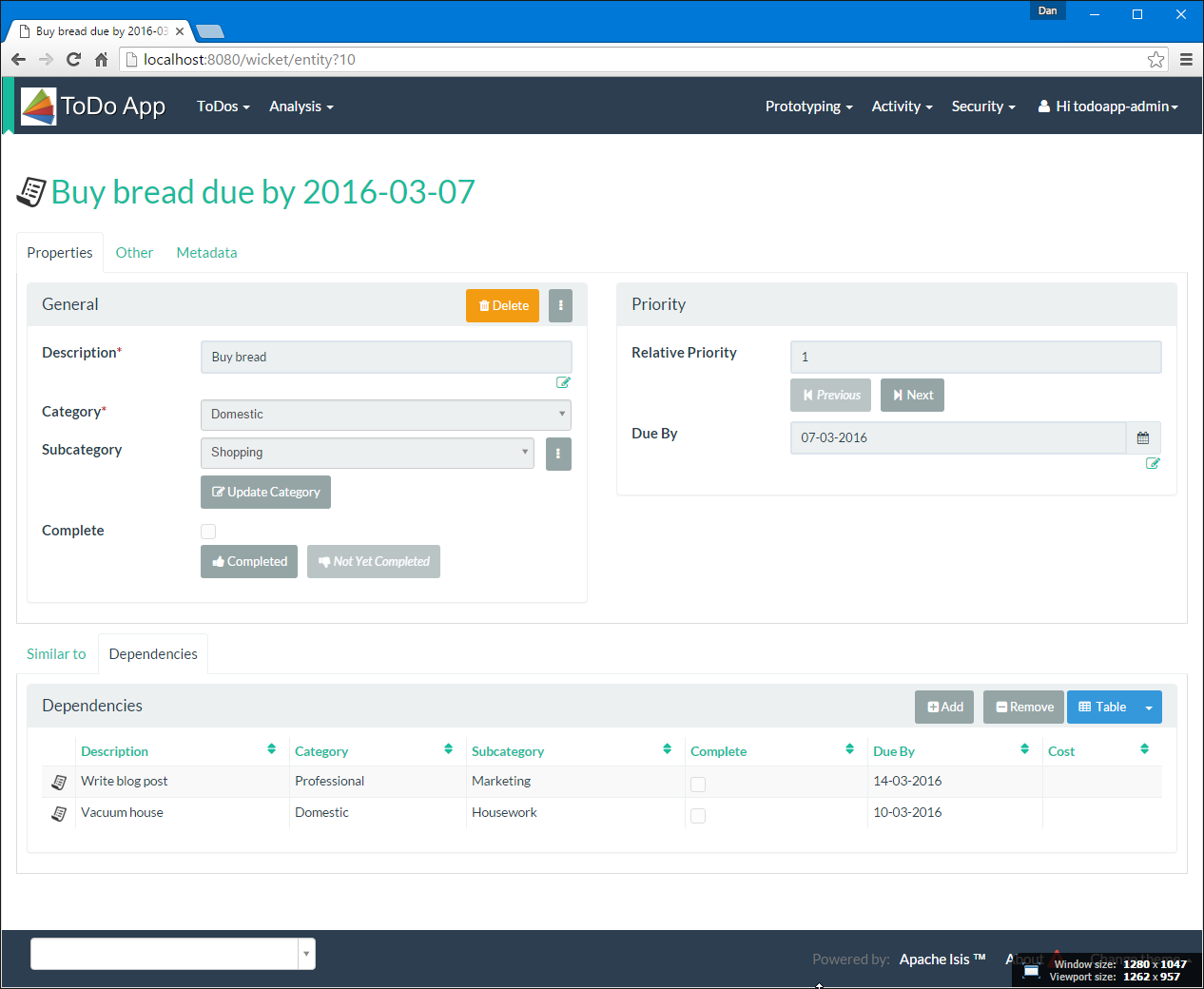Open the Prototyping menu
Viewport: 1204px width, 989px height.
pos(808,107)
